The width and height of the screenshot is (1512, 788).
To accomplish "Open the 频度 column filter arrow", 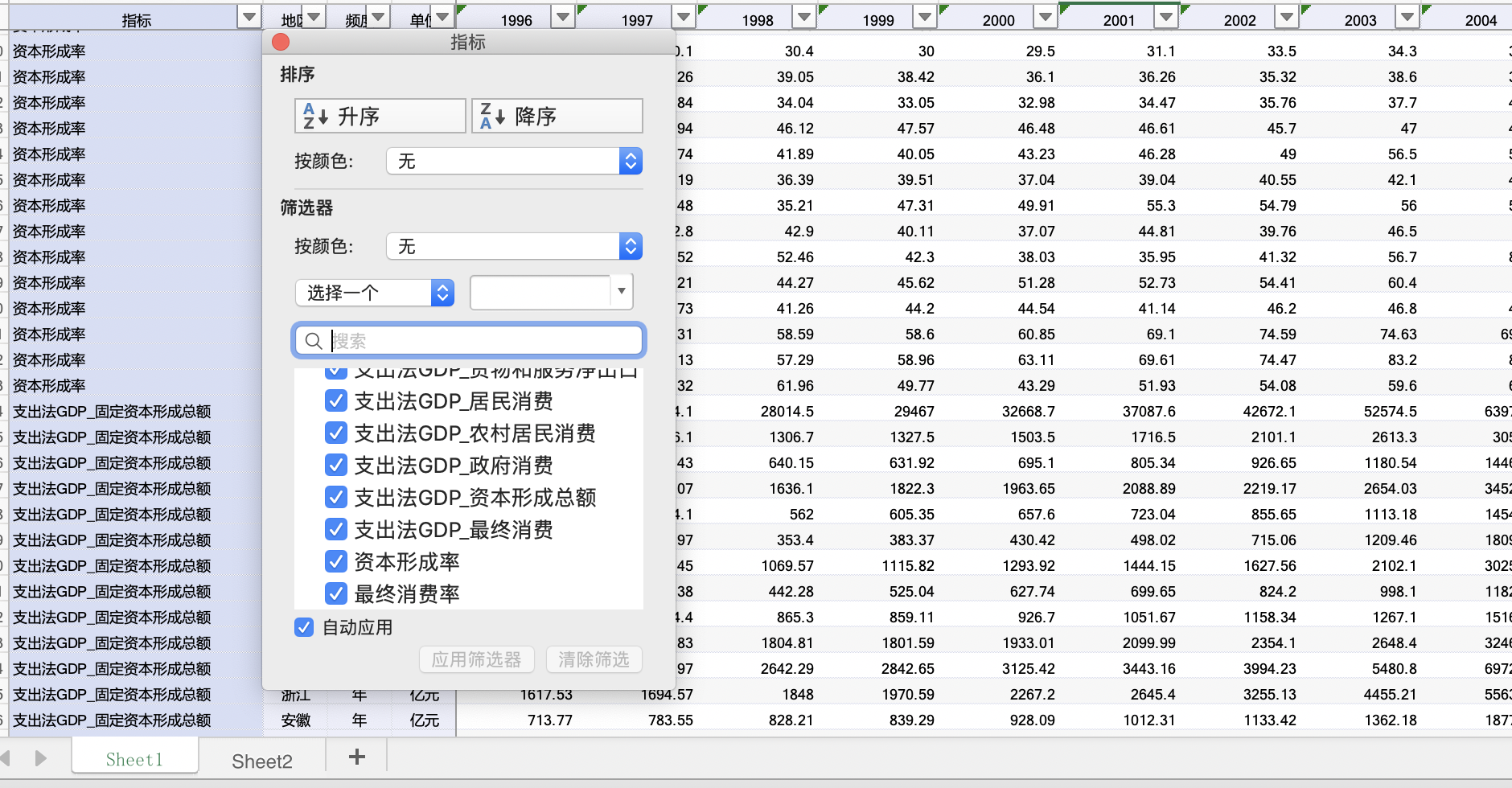I will pos(378,18).
